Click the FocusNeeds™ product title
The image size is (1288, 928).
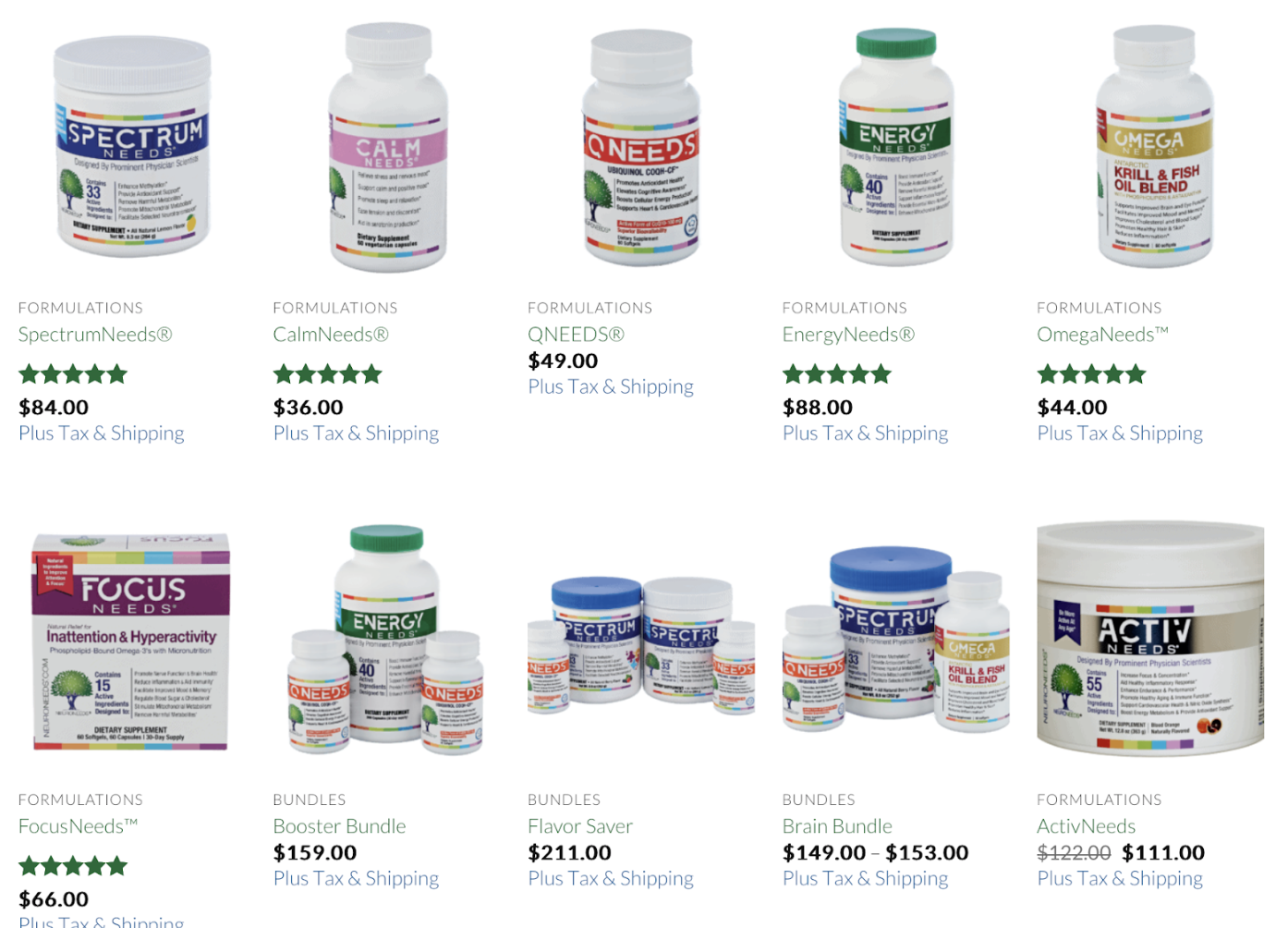tap(79, 826)
